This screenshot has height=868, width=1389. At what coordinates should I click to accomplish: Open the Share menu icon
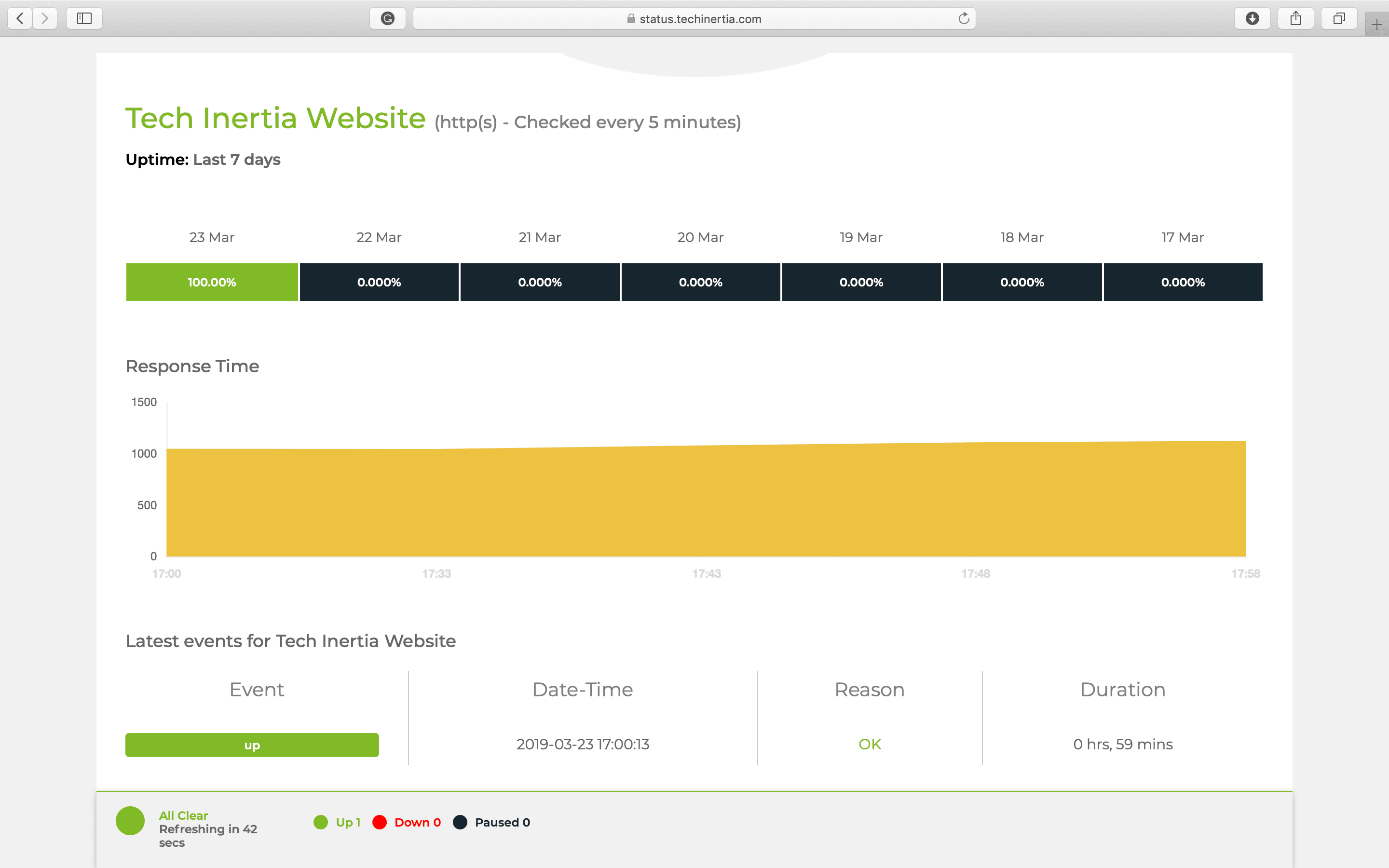tap(1296, 18)
